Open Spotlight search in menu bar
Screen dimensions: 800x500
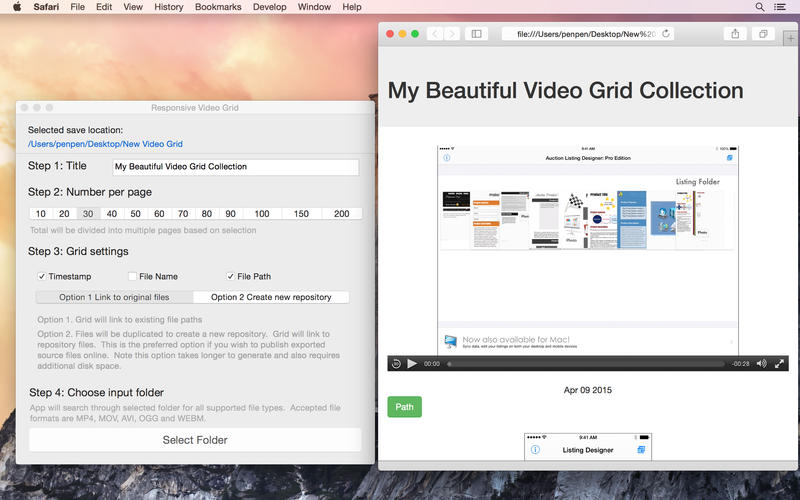(x=760, y=7)
